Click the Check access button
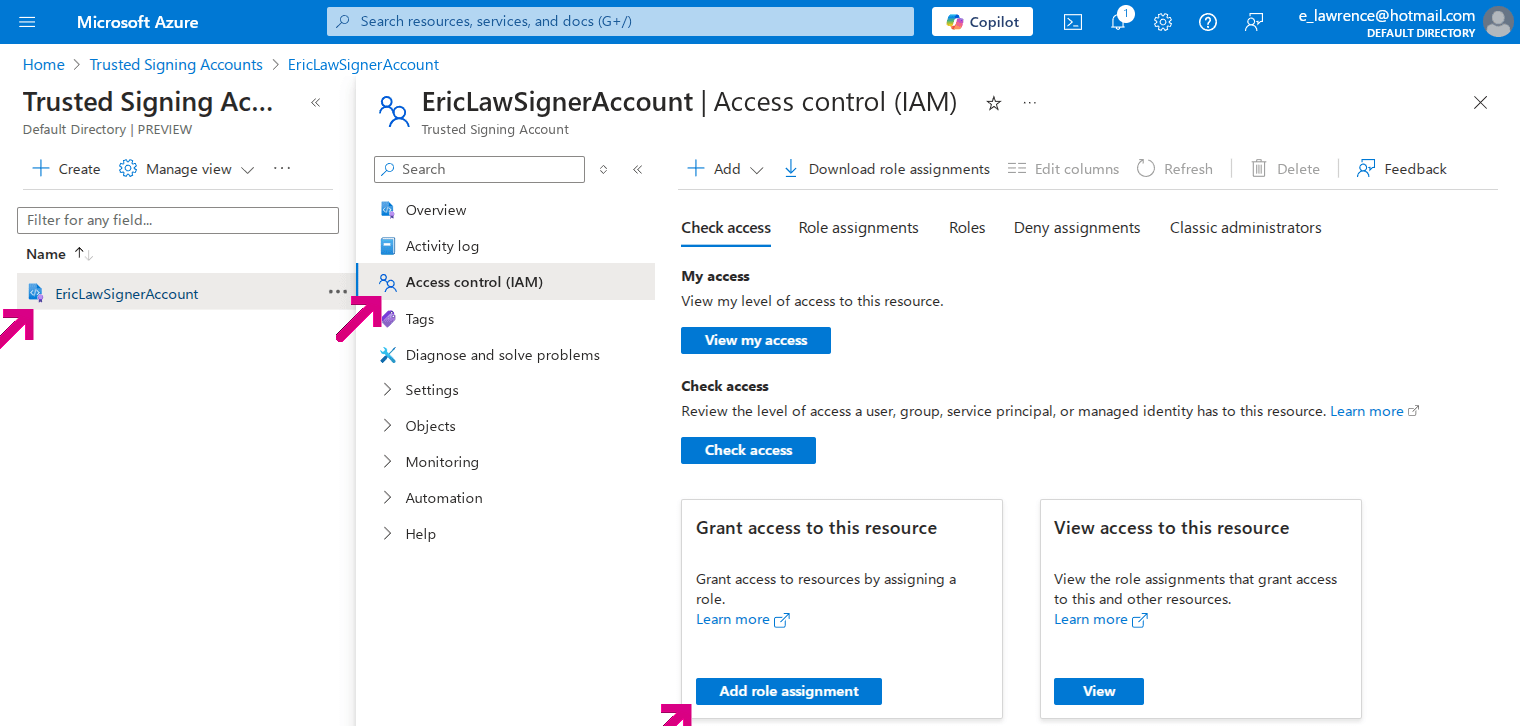Image resolution: width=1520 pixels, height=726 pixels. coord(748,450)
